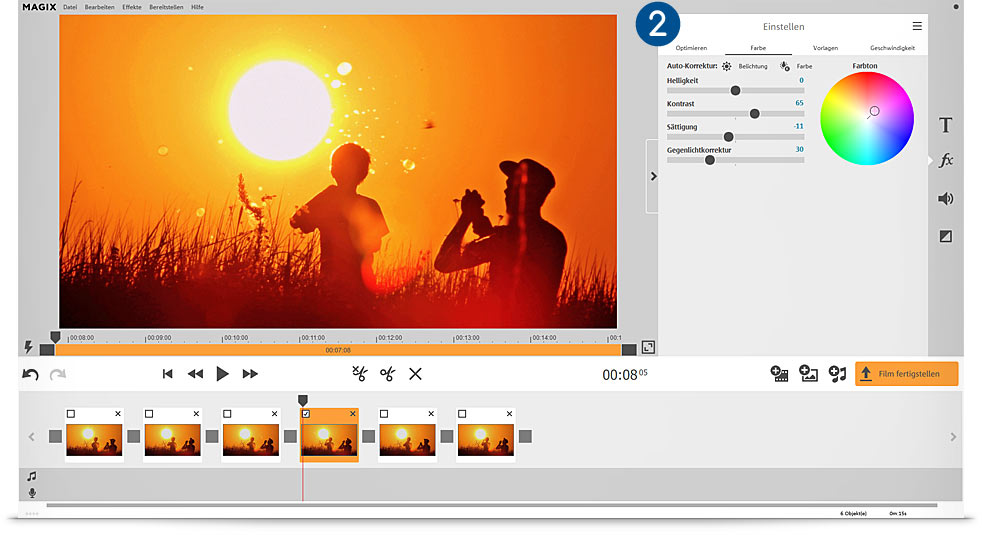Click the range start marker on preview bar

[47, 350]
